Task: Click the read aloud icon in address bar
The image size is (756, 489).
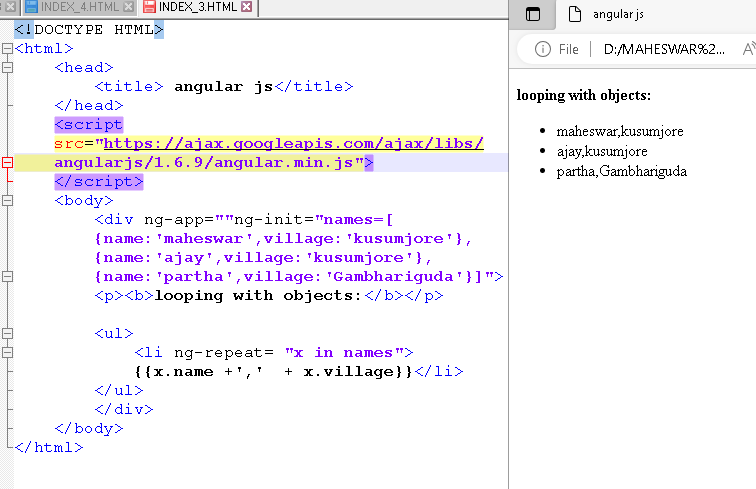Action: click(747, 49)
